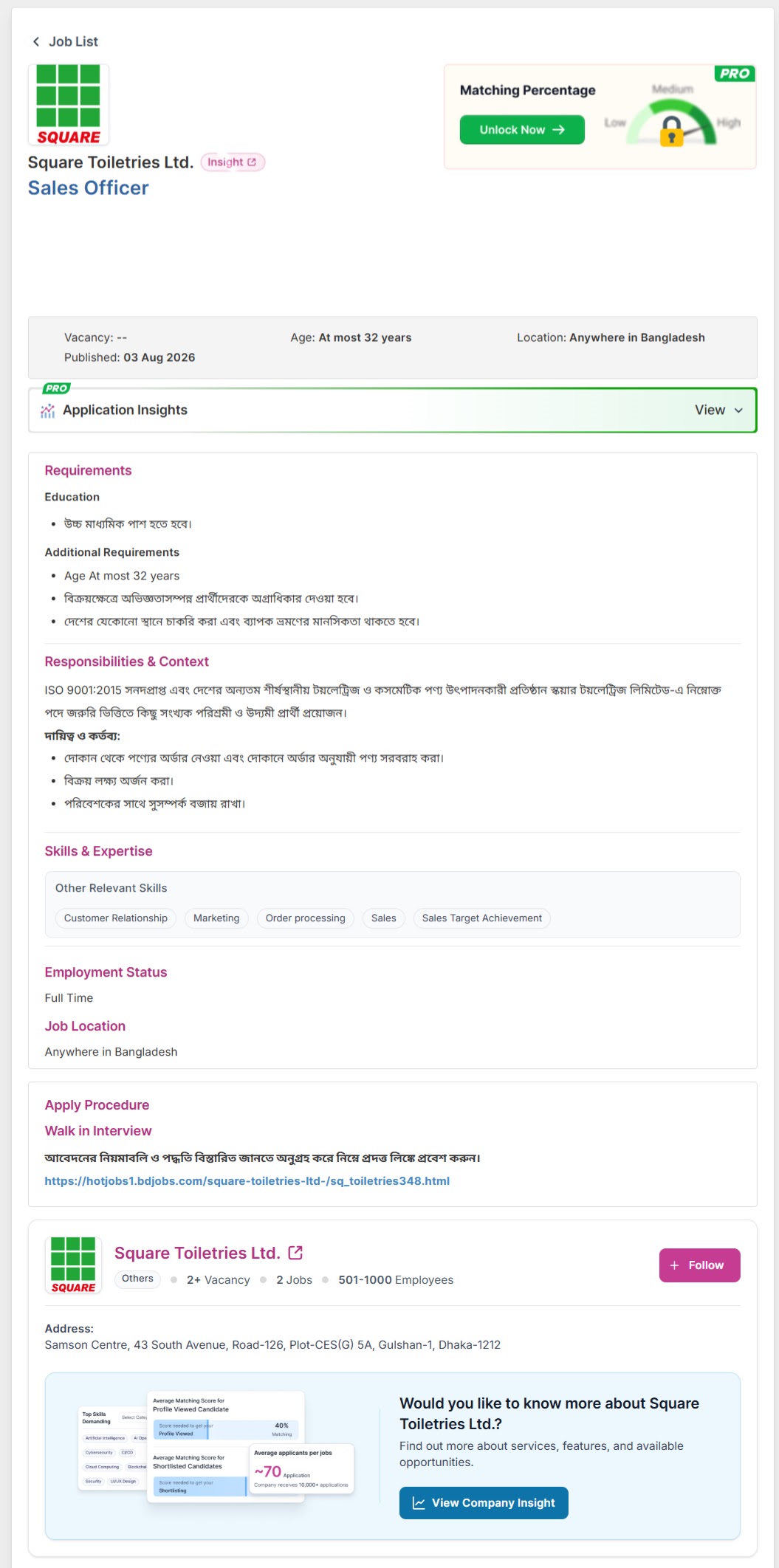Viewport: 779px width, 1568px height.
Task: Click the Square logo at the top
Action: click(x=69, y=105)
